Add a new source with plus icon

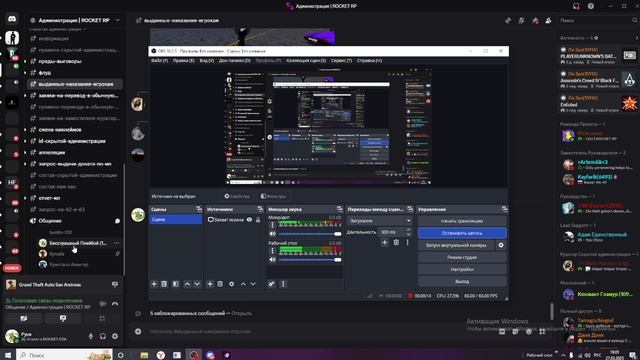pyautogui.click(x=210, y=284)
